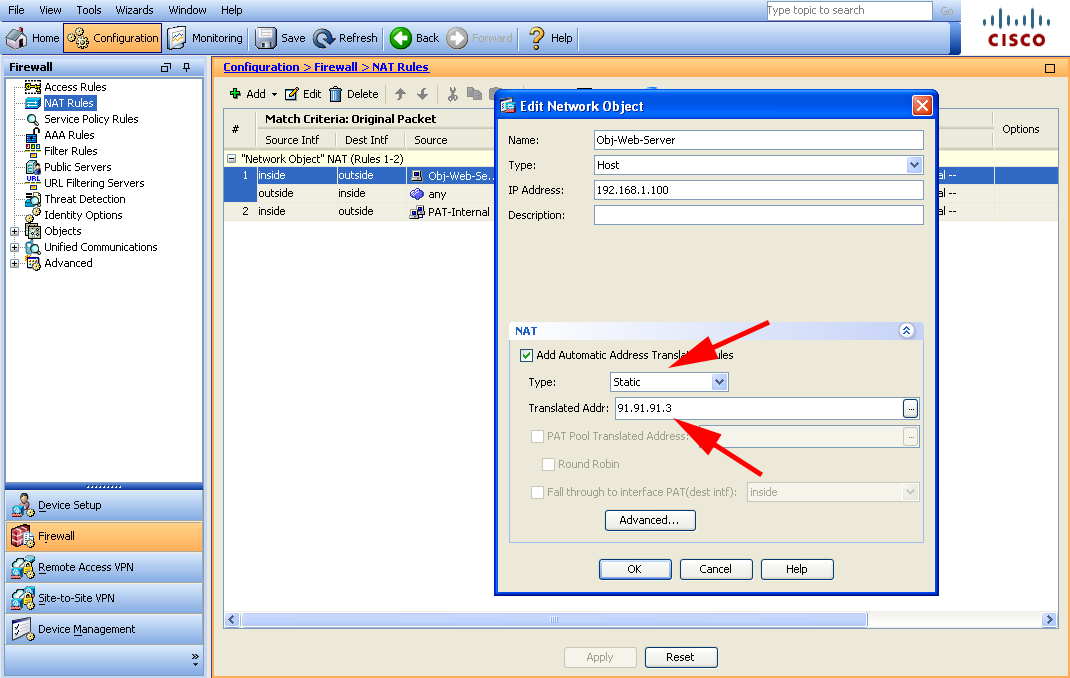Viewport: 1070px width, 678px height.
Task: Click the IP Address field
Action: coord(758,190)
